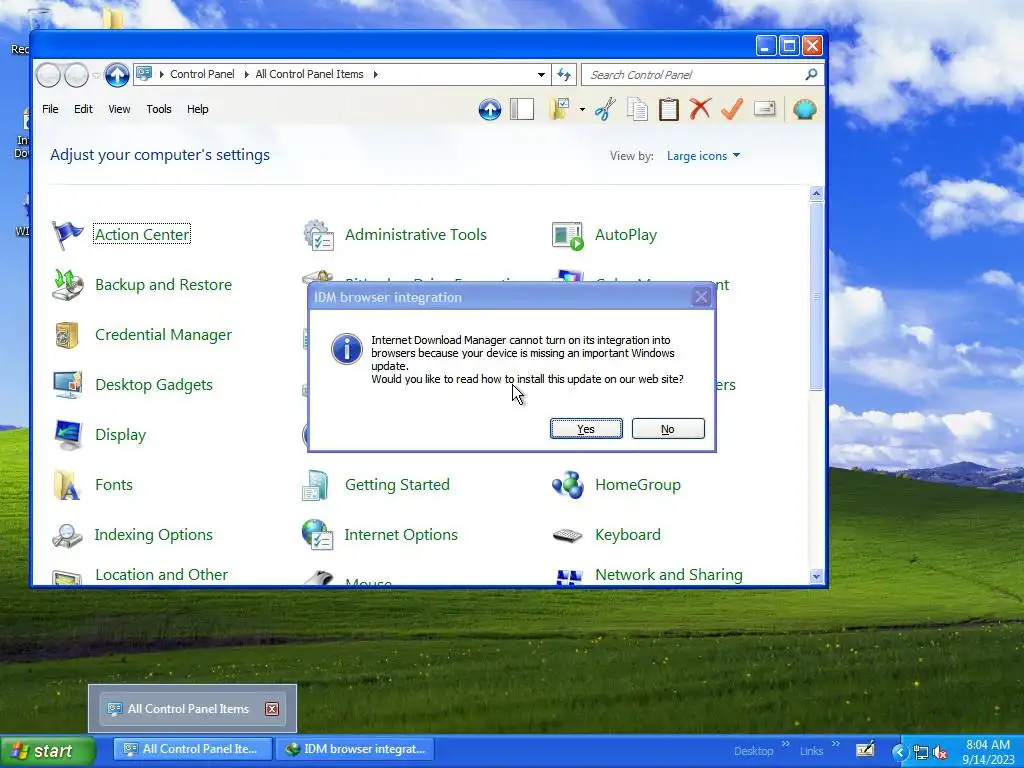Viewport: 1024px width, 768px height.
Task: Expand the Links toolbar chevron on taskbar
Action: [836, 744]
